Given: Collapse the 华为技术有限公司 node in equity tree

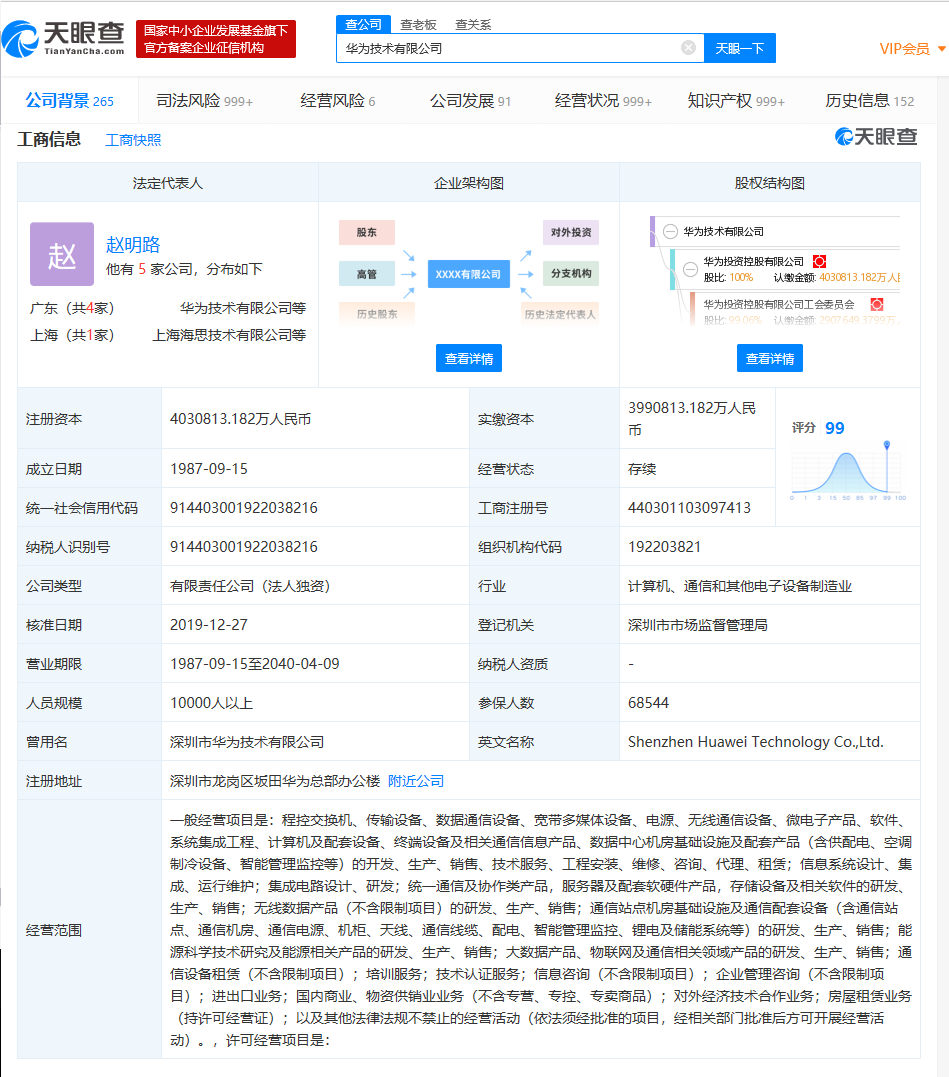Looking at the screenshot, I should [x=670, y=232].
